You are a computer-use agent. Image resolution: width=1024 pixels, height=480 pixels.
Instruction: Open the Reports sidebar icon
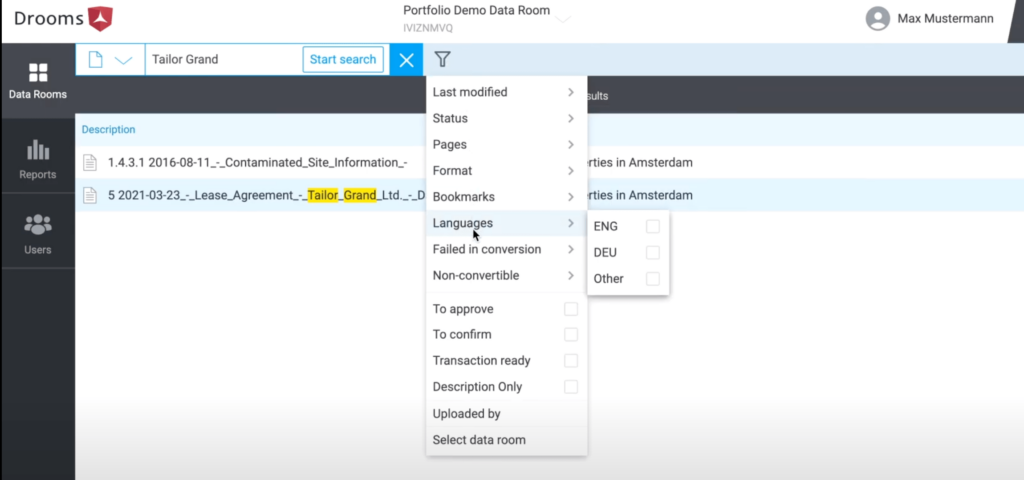point(38,159)
